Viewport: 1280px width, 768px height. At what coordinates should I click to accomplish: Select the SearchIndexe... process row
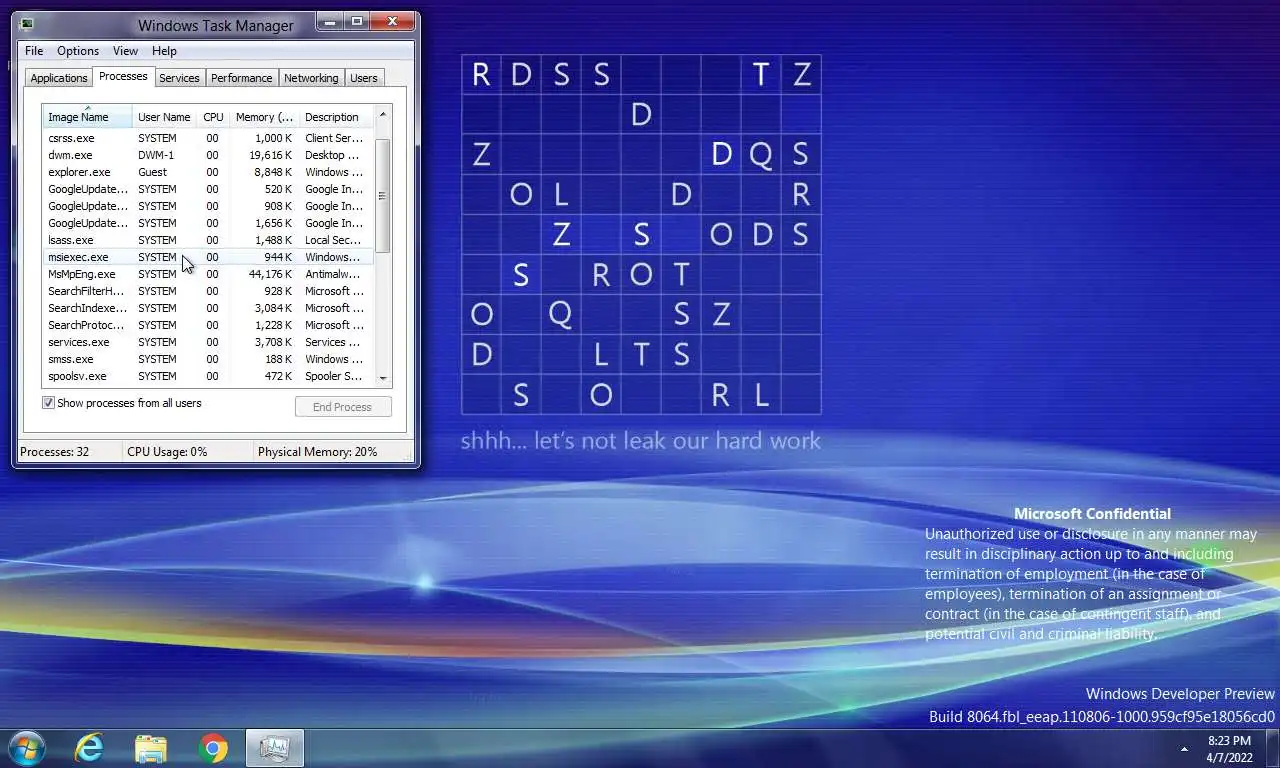pos(208,308)
